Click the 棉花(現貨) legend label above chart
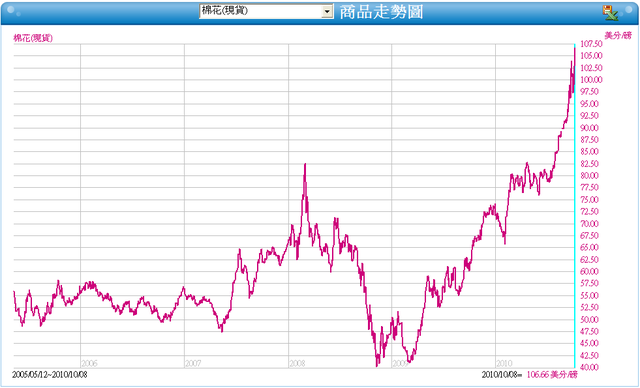640x388 pixels. point(33,38)
